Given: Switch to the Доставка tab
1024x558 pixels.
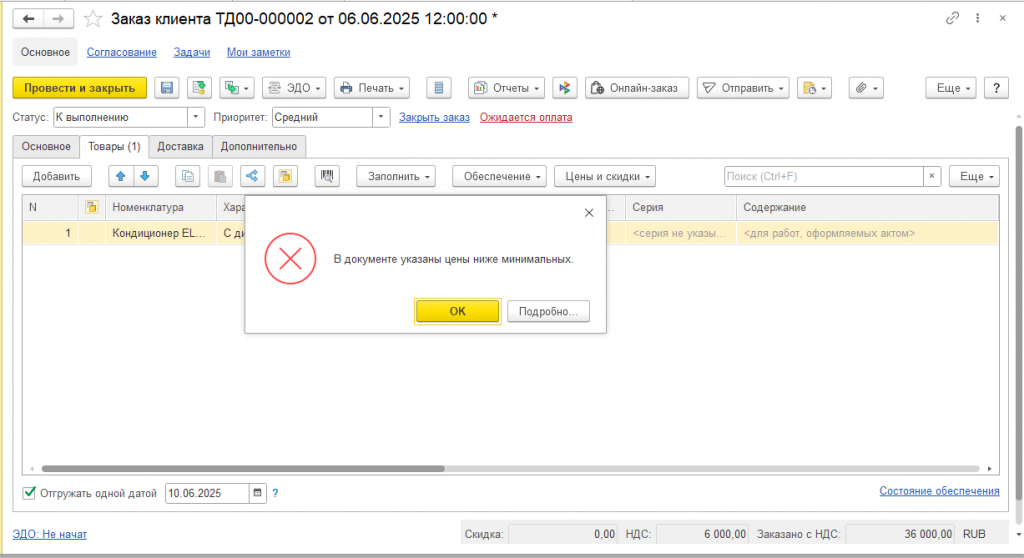Looking at the screenshot, I should 180,146.
